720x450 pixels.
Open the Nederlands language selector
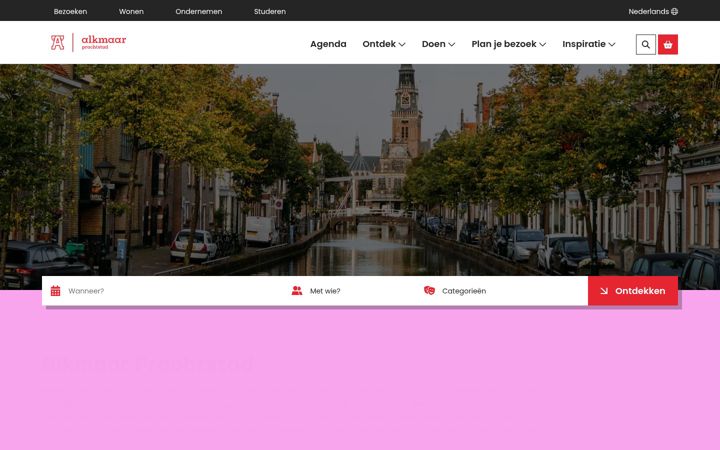pyautogui.click(x=653, y=11)
